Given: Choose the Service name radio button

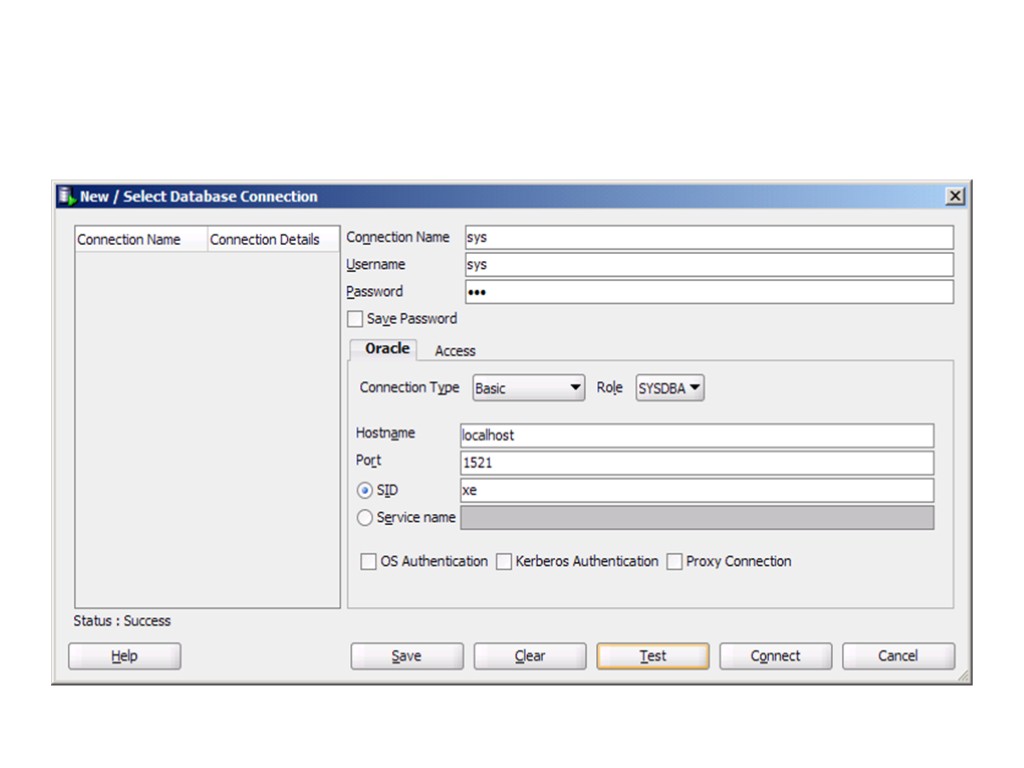Looking at the screenshot, I should tap(364, 518).
